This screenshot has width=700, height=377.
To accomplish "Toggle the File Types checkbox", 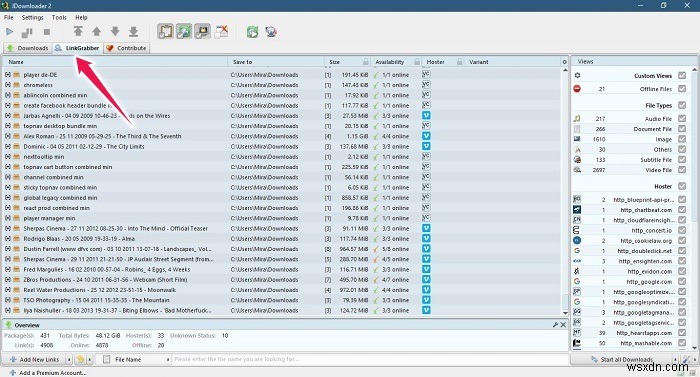I will pyautogui.click(x=682, y=105).
